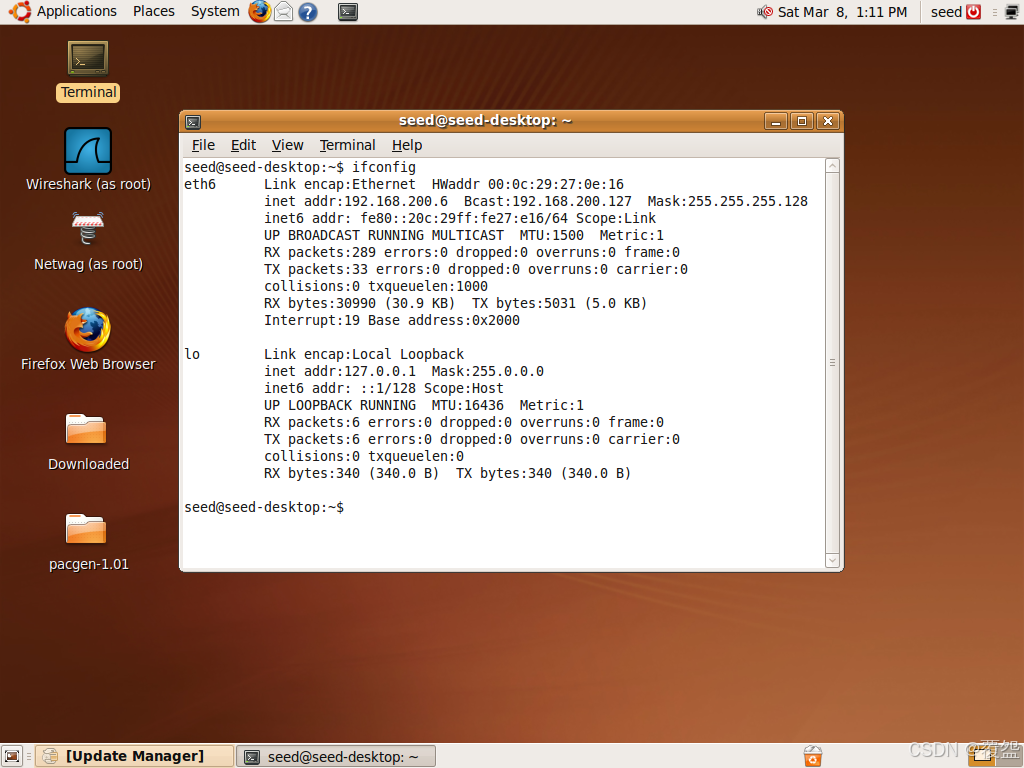Click Interrupt:19 Base address line
Viewport: 1024px width, 768px height.
click(x=392, y=320)
